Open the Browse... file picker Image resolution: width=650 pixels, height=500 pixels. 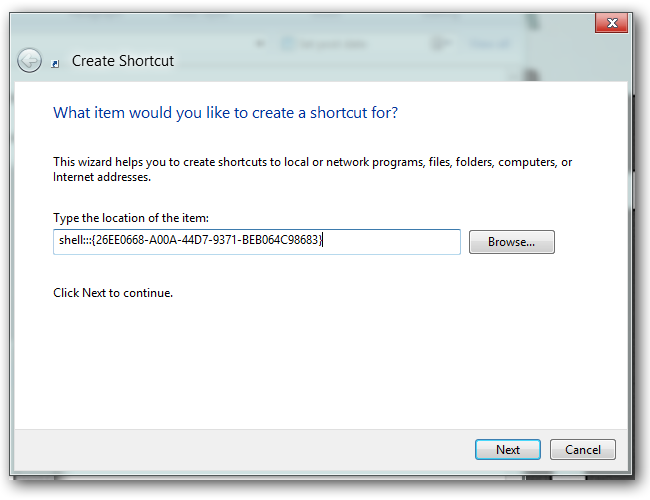(511, 242)
